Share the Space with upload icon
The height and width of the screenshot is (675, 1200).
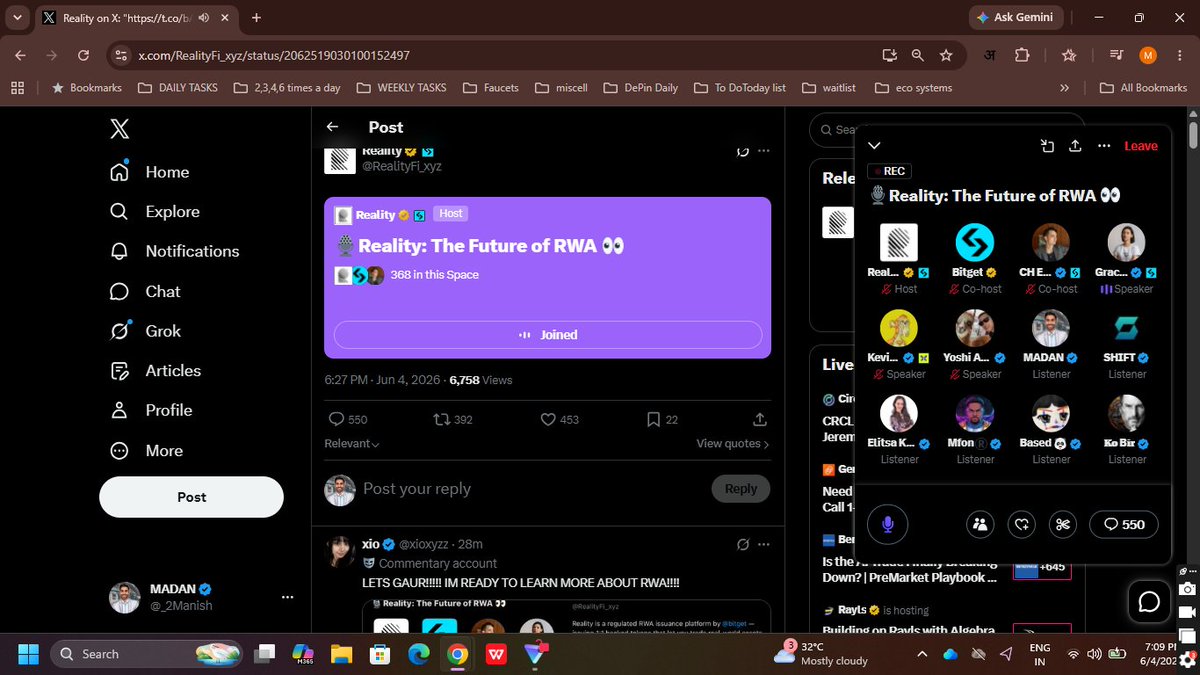click(1075, 146)
